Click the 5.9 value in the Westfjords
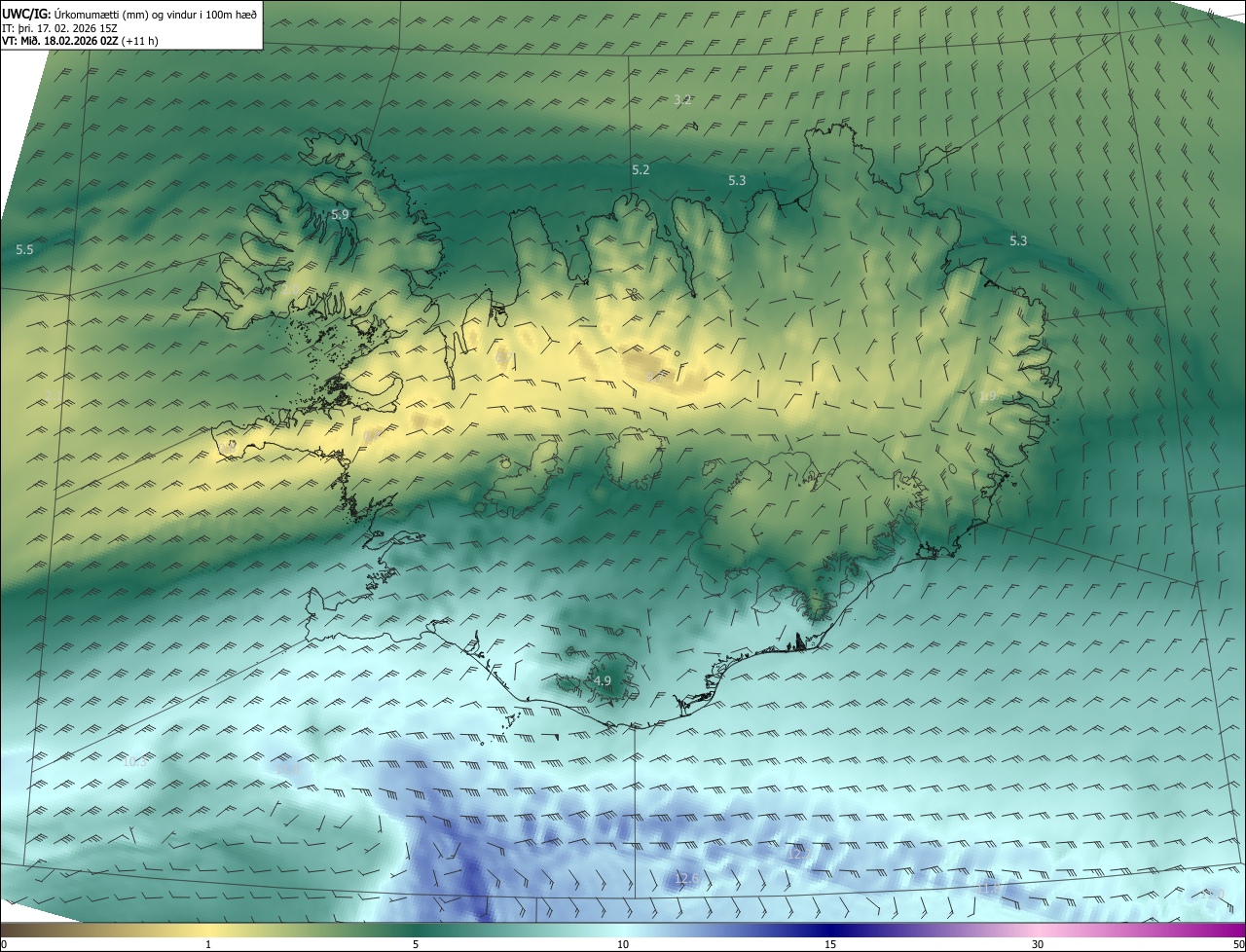Image resolution: width=1246 pixels, height=952 pixels. (340, 214)
